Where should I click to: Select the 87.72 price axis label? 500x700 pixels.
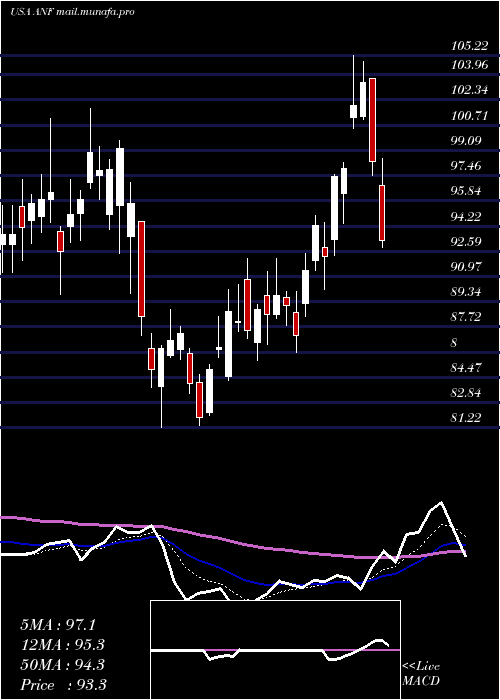pyautogui.click(x=466, y=317)
